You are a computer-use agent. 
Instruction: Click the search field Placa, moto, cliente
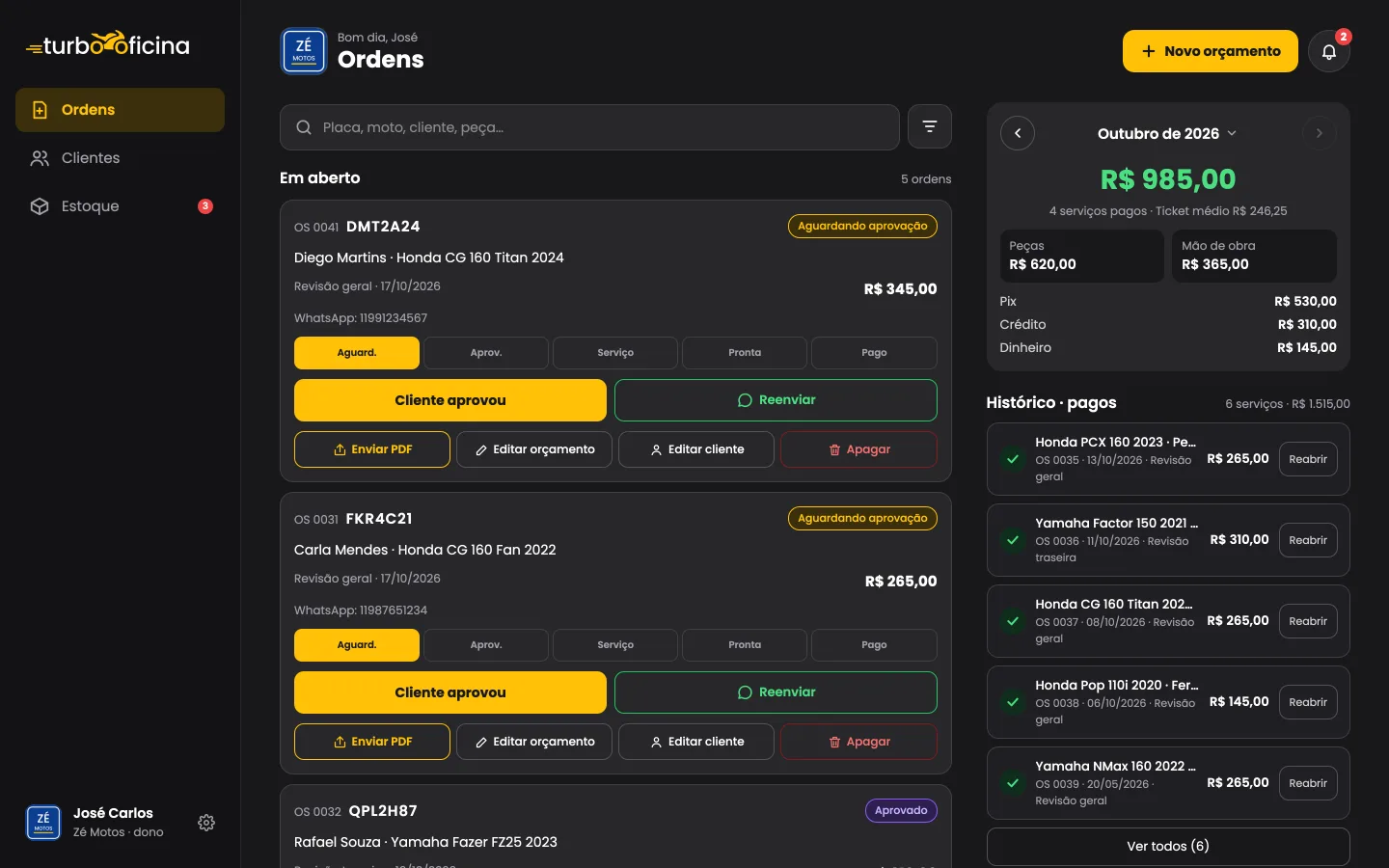pos(589,127)
